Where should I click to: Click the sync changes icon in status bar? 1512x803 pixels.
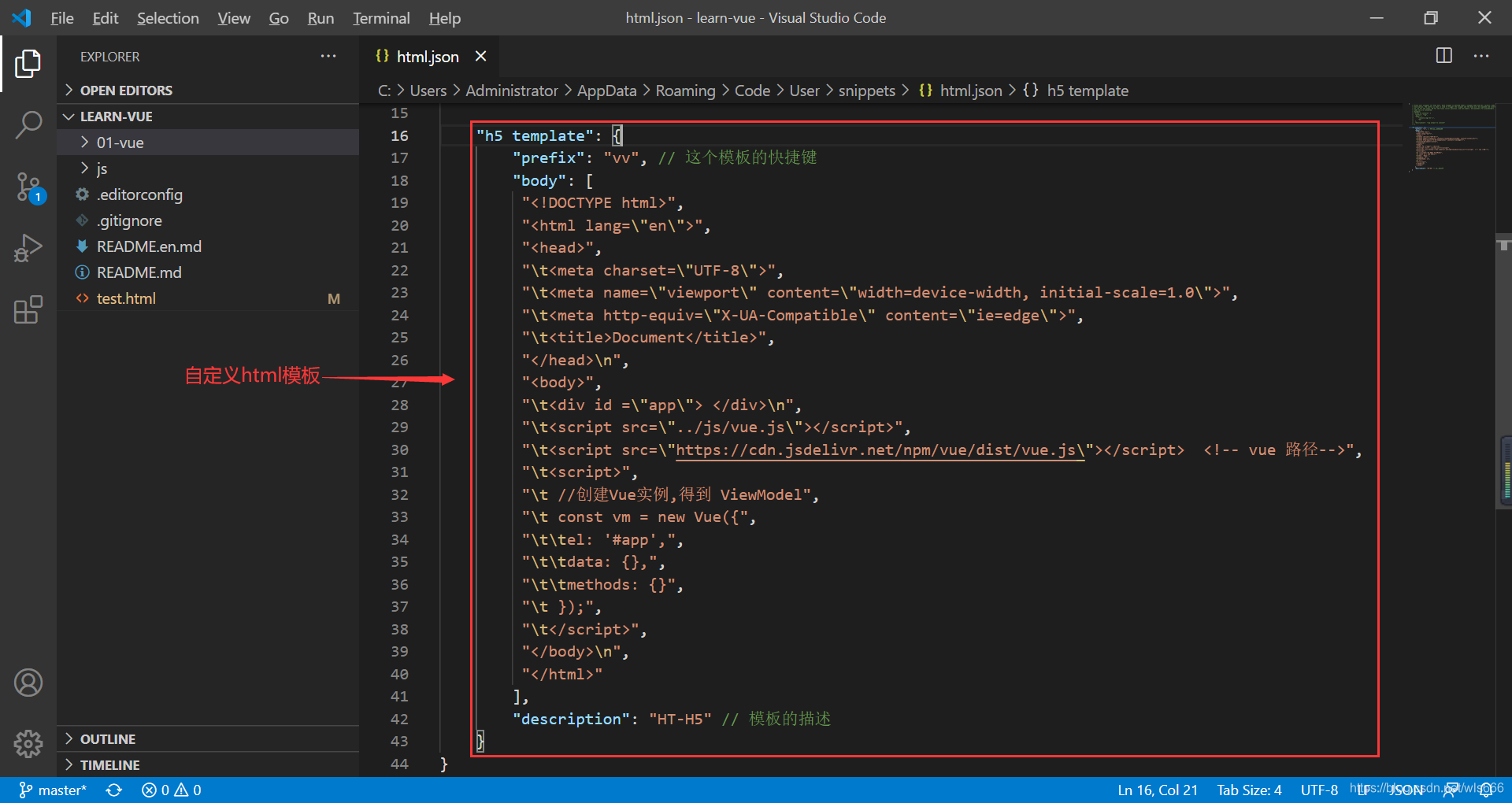tap(114, 790)
